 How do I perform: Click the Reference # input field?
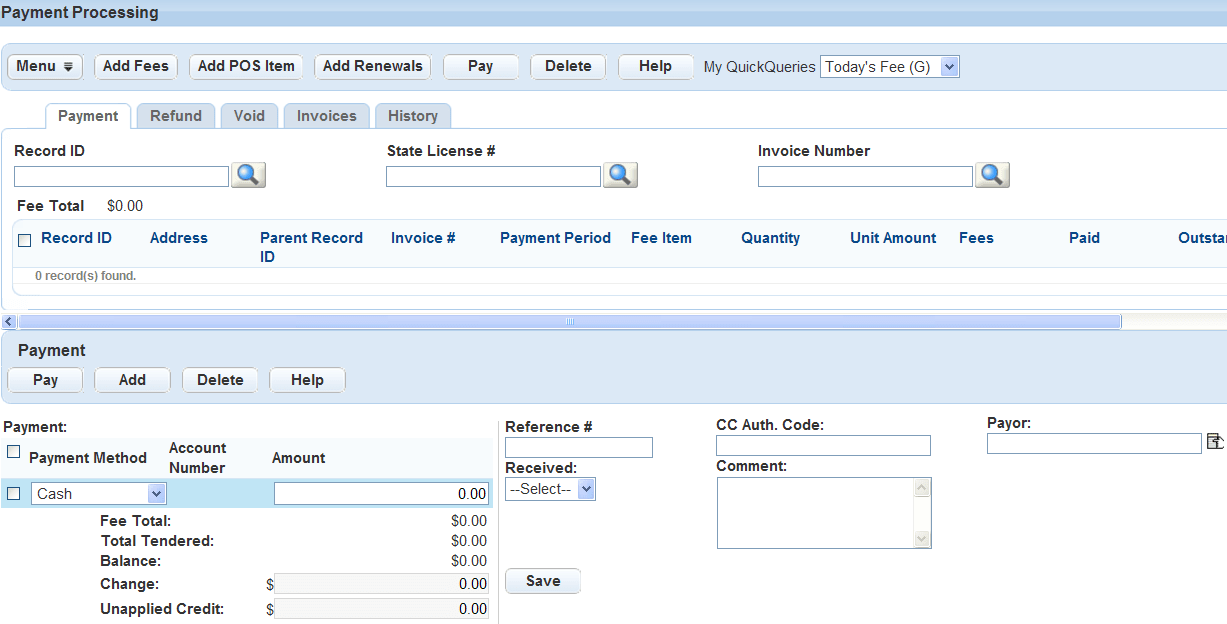click(x=578, y=447)
